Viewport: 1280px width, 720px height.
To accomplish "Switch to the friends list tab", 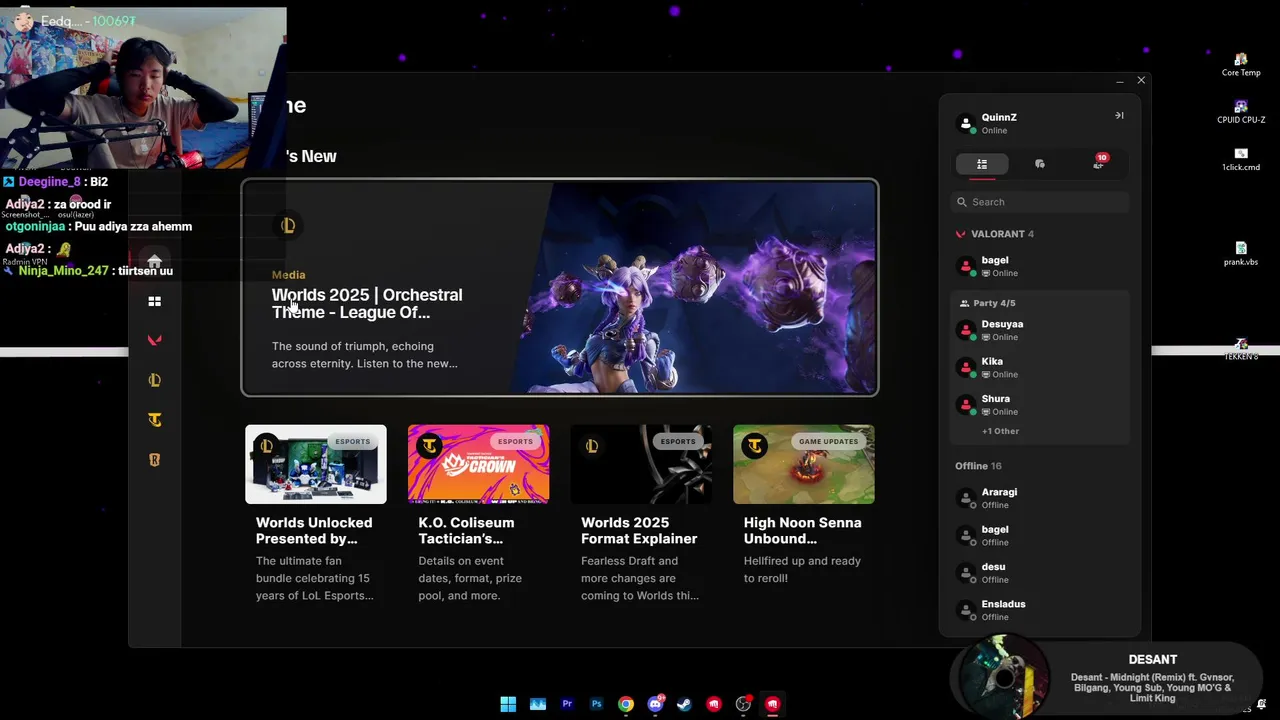I will coord(982,164).
